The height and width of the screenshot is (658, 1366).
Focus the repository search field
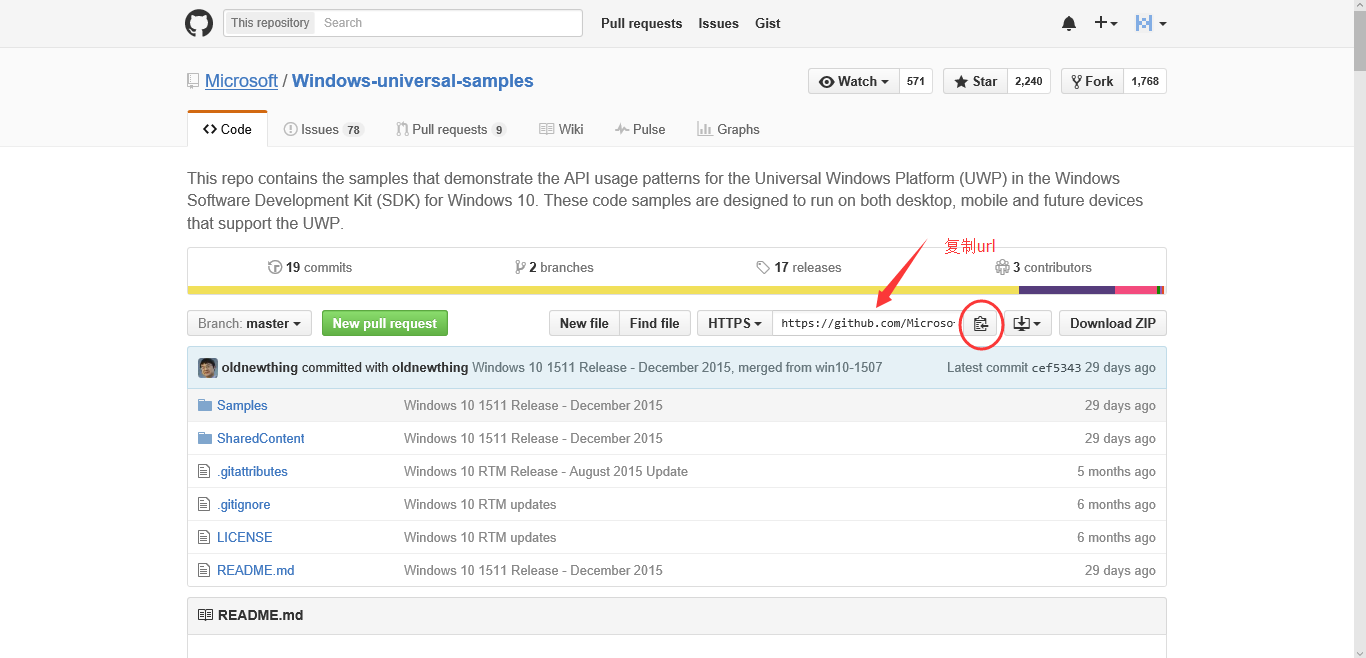tap(449, 23)
